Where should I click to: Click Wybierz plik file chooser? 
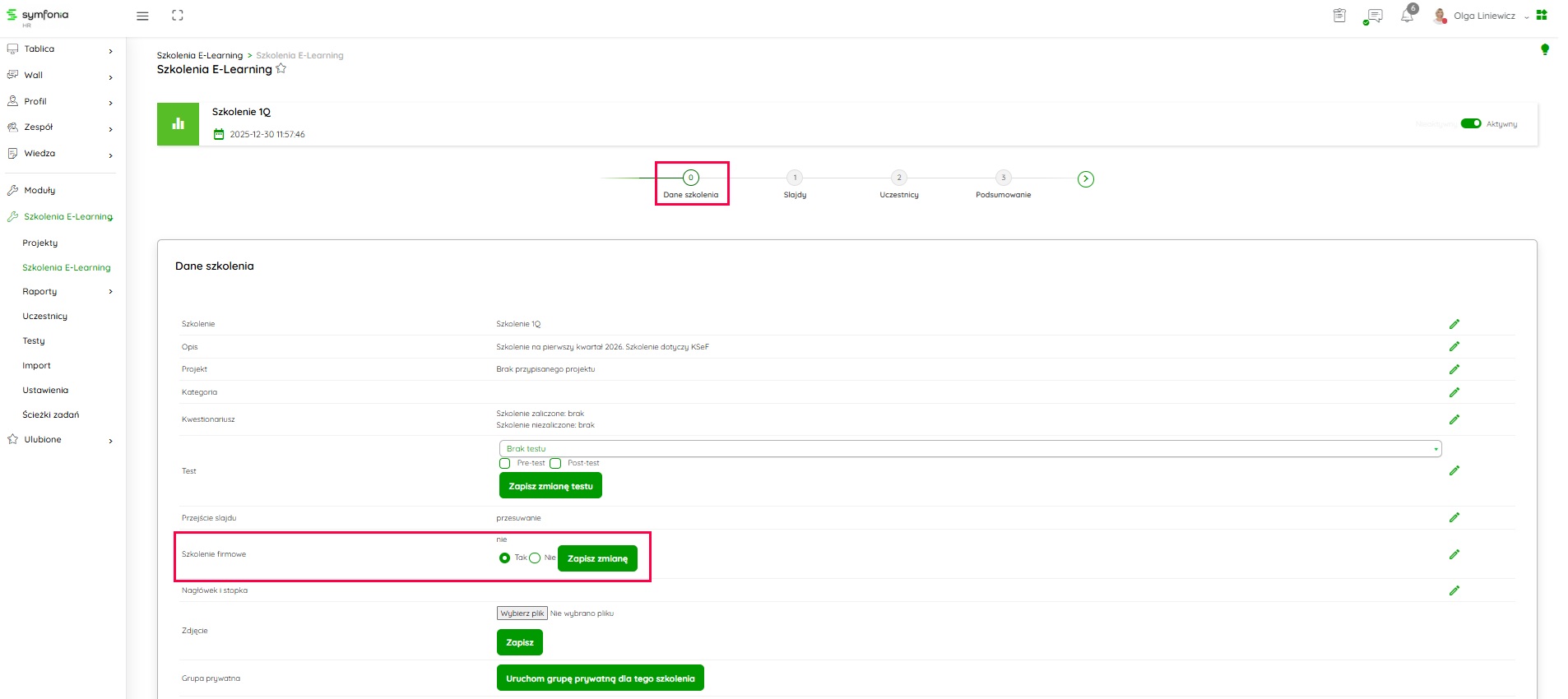522,613
